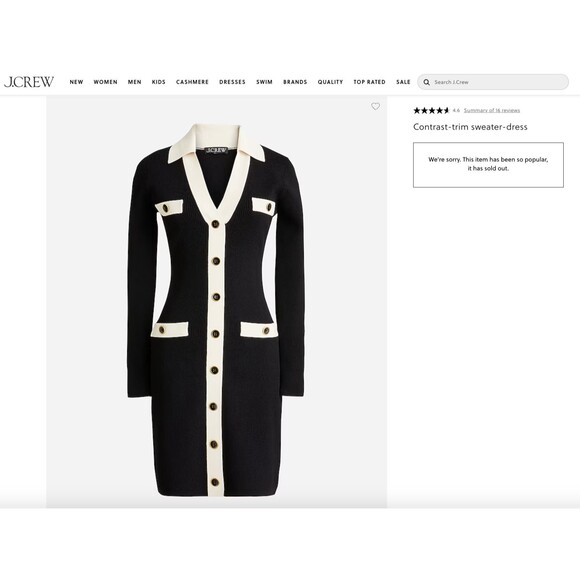Open the WOMEN menu
580x580 pixels.
[x=105, y=82]
